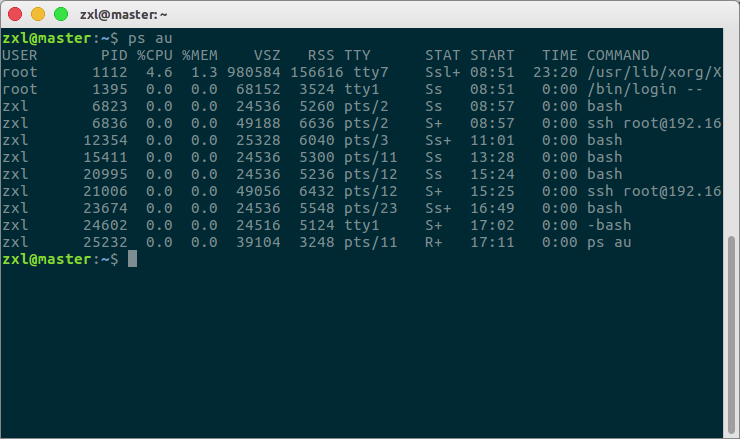
Task: Click the VSZ value 980584
Action: click(254, 72)
